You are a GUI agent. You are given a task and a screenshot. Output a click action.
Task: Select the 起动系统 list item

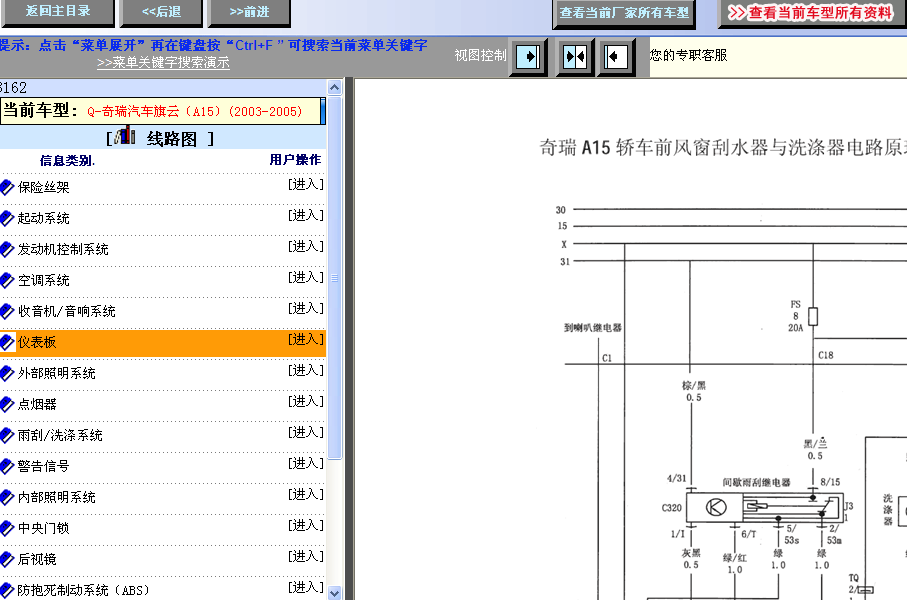coord(43,219)
